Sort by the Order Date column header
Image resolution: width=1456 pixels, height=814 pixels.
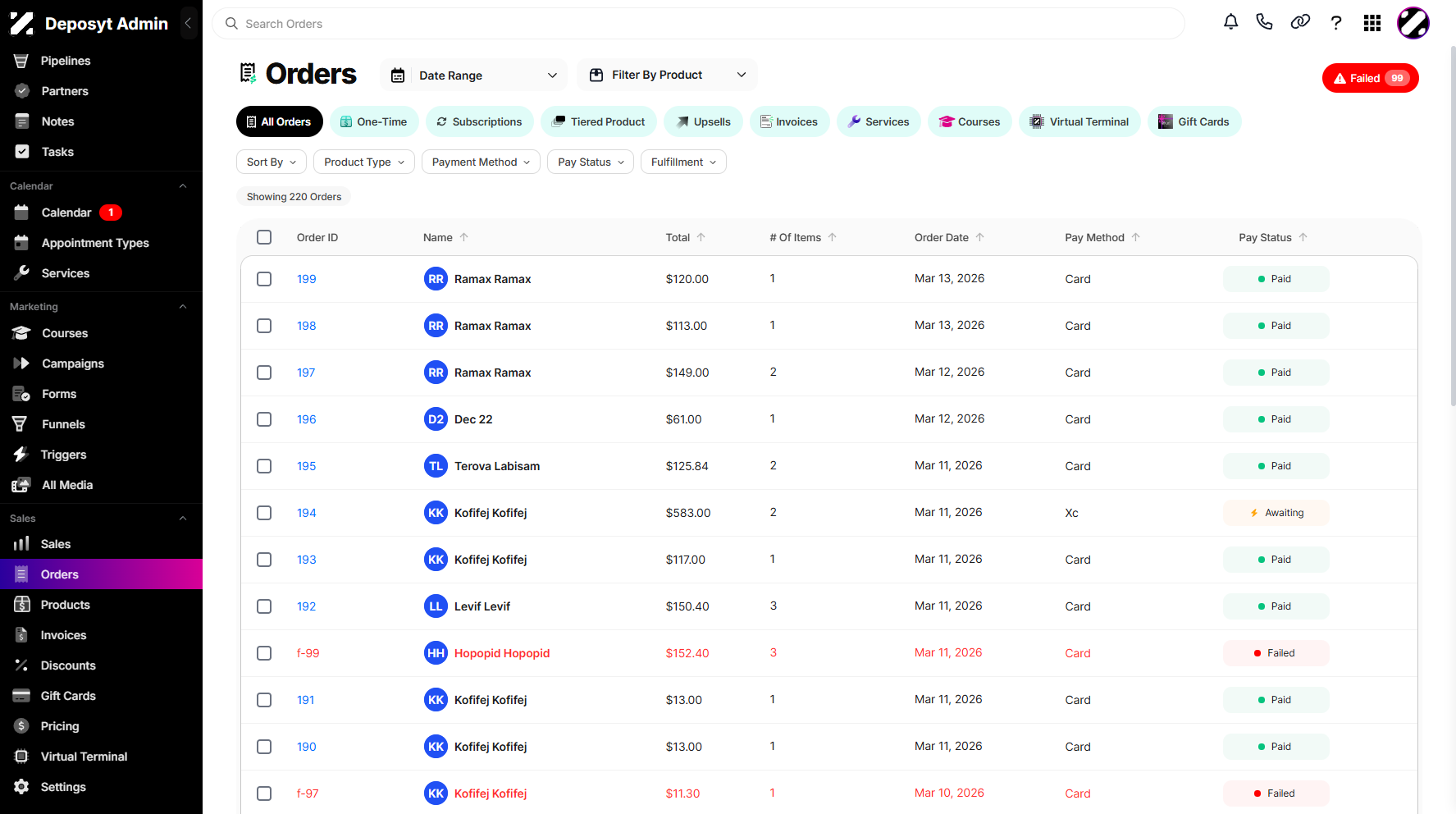pyautogui.click(x=949, y=237)
